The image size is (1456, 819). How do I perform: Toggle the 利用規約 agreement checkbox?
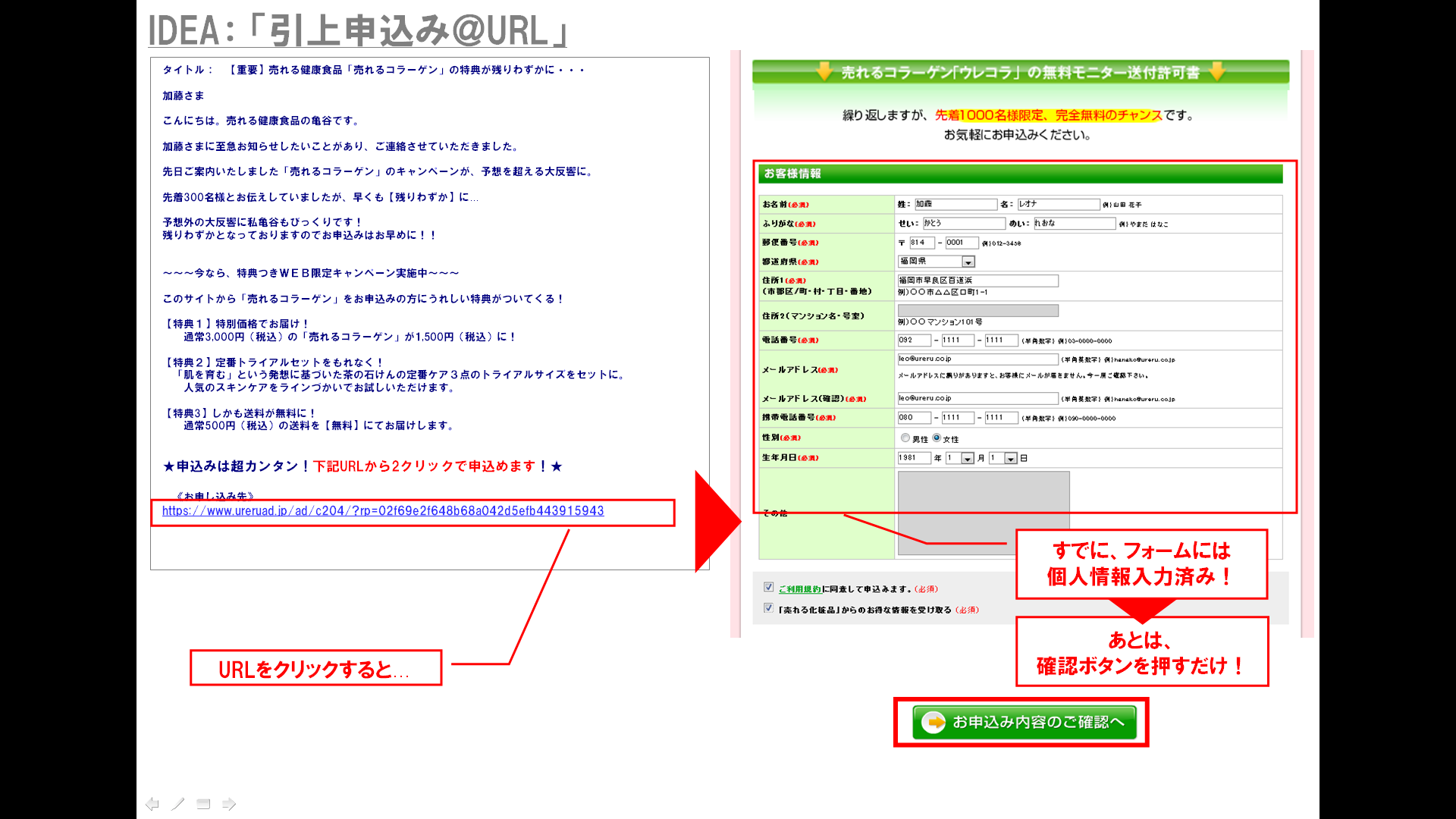click(x=768, y=587)
